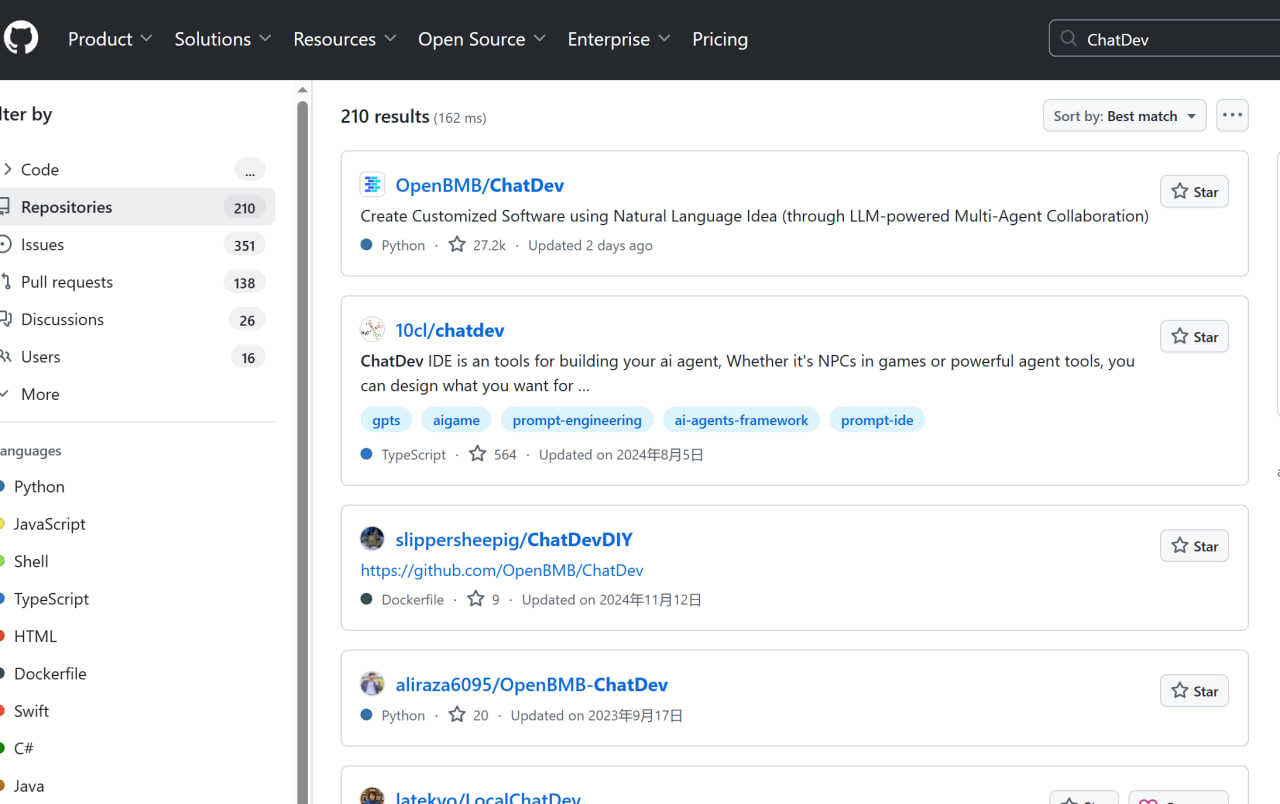Select the Discussions filter
Screen dimensions: 1280x804
[x=135, y=319]
